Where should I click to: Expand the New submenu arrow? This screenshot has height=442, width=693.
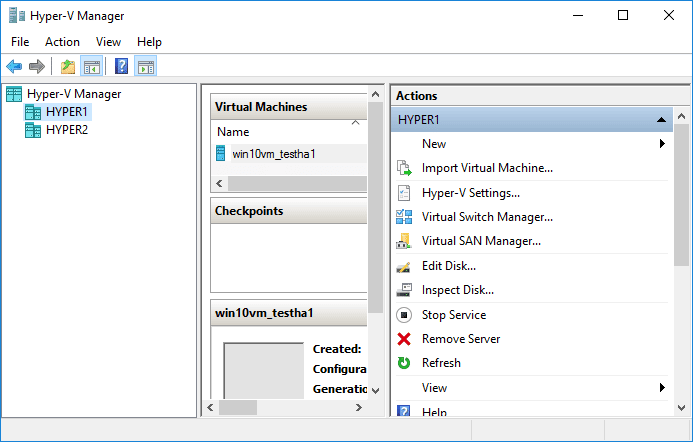[662, 144]
